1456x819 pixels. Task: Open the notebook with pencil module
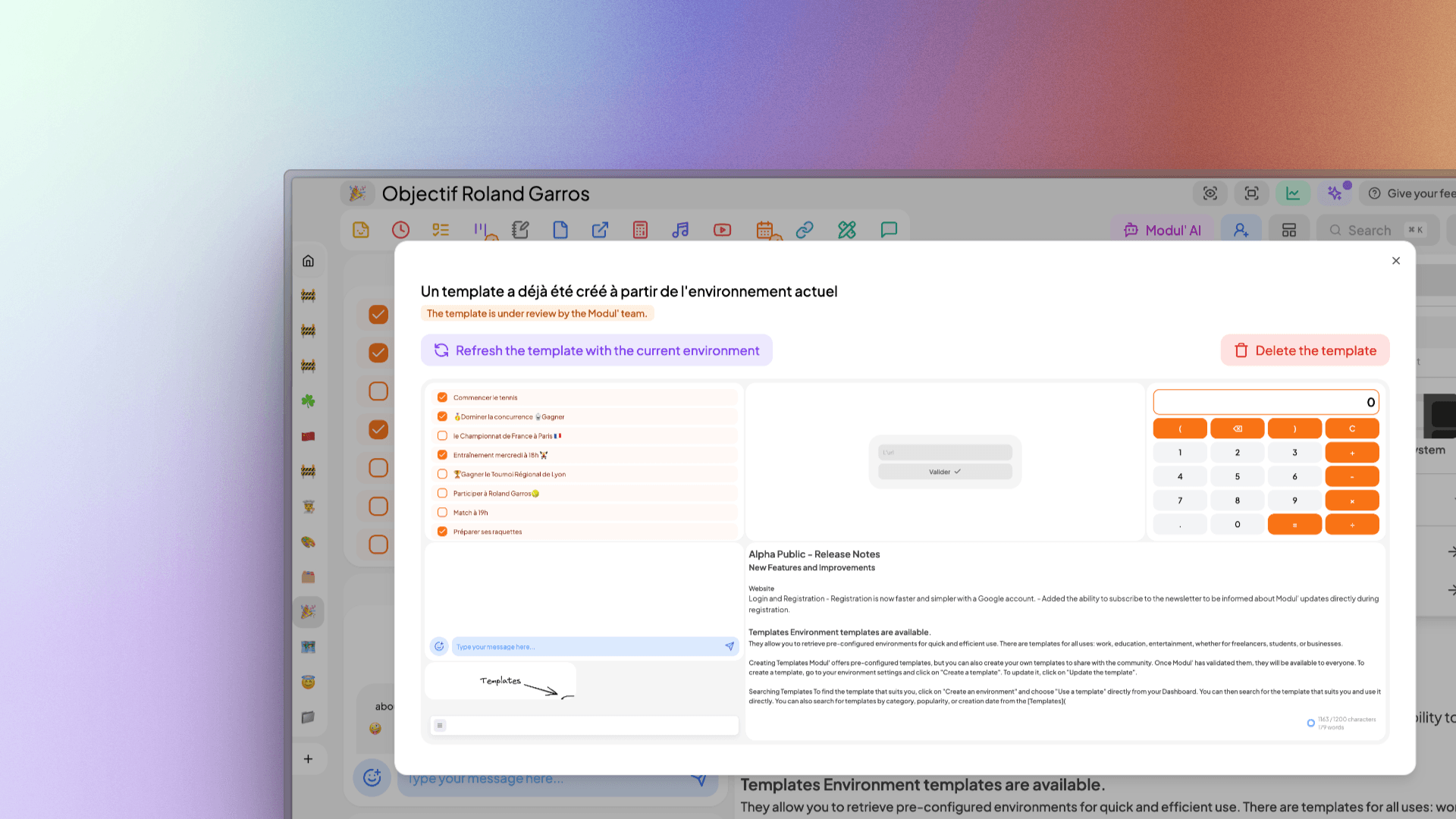[x=520, y=230]
